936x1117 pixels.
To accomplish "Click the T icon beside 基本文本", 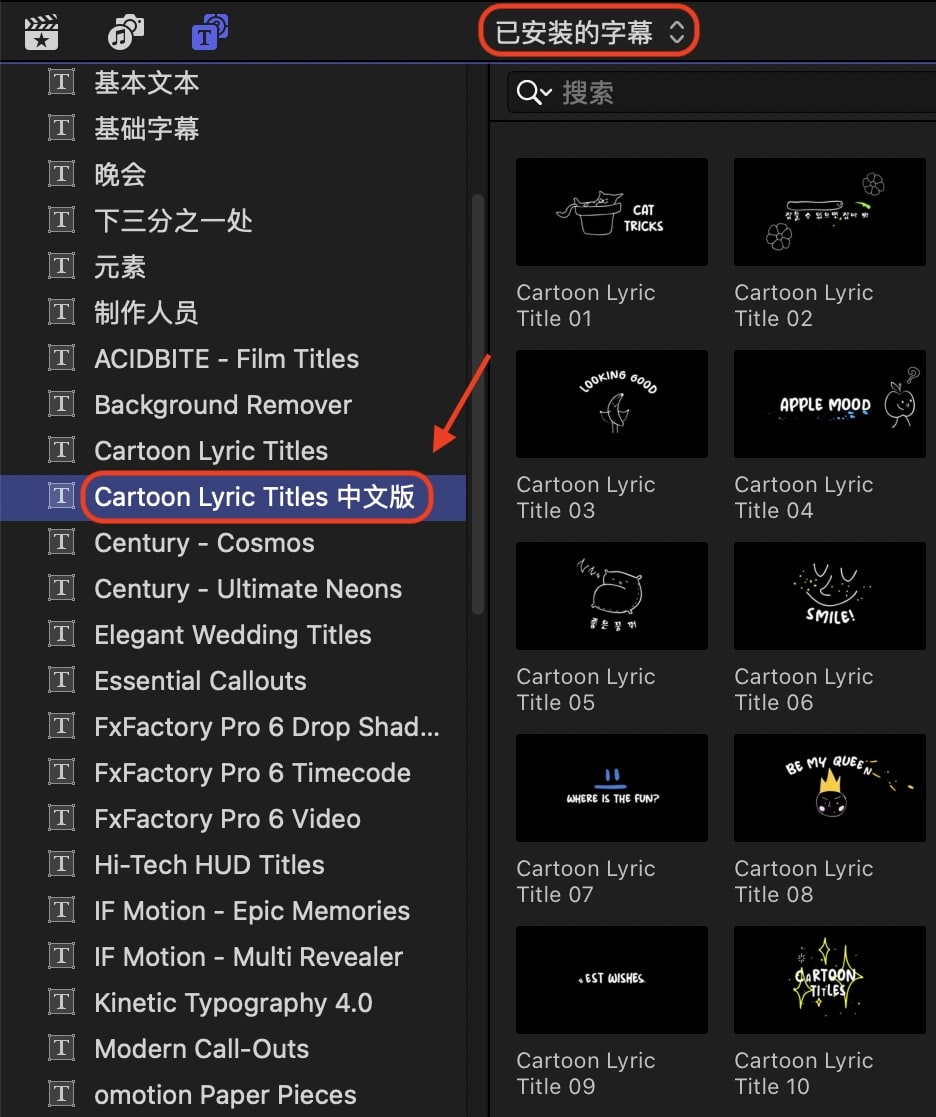I will (62, 82).
